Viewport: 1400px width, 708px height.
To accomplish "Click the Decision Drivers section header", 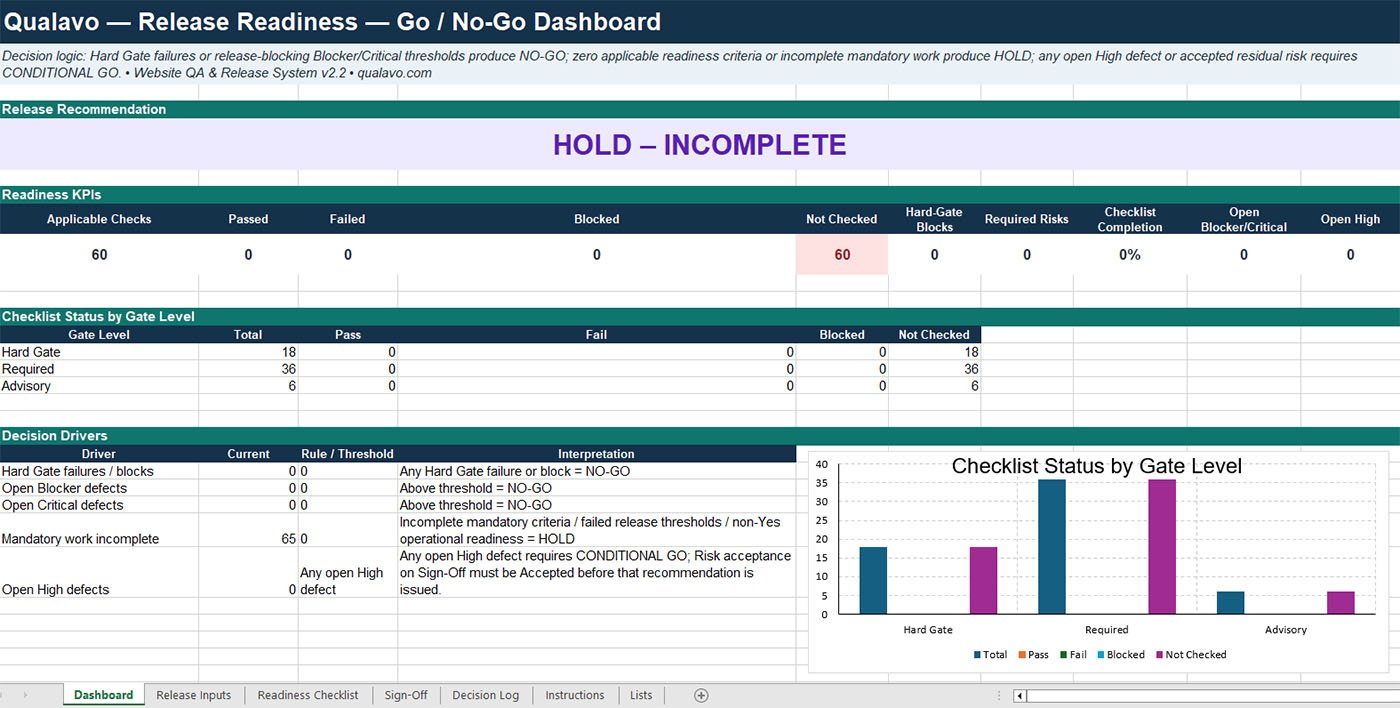I will (x=700, y=436).
